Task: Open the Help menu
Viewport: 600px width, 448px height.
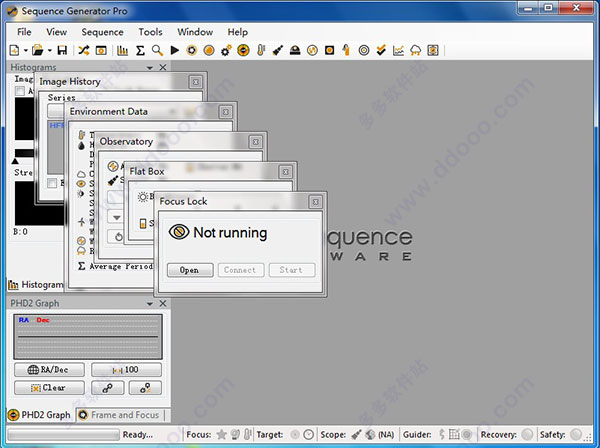Action: coord(238,32)
